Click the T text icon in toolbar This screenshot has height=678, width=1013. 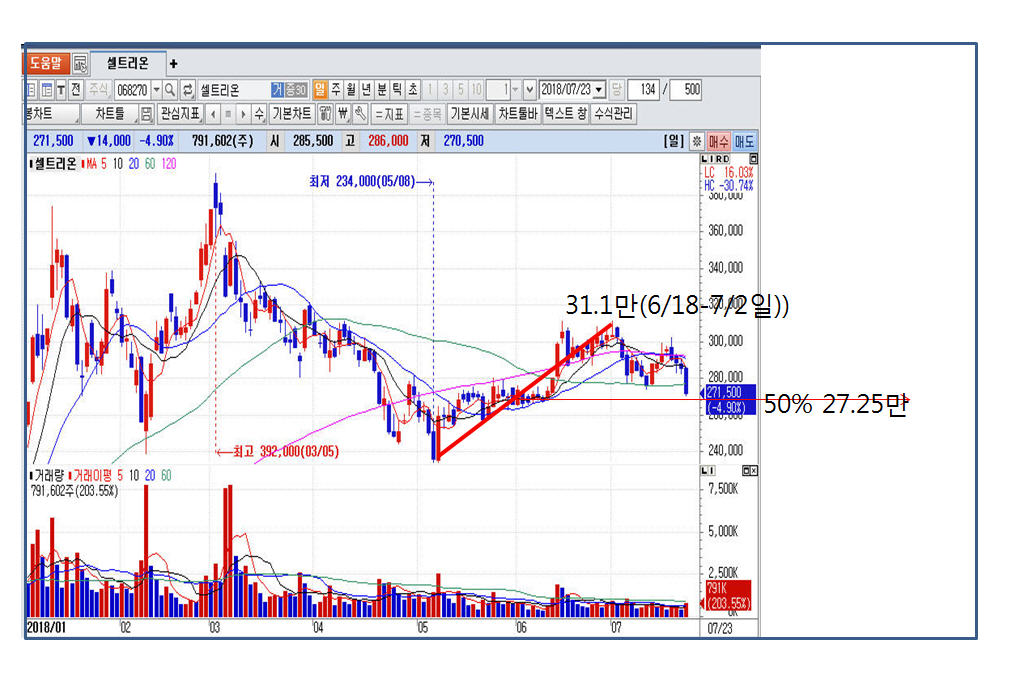click(61, 89)
